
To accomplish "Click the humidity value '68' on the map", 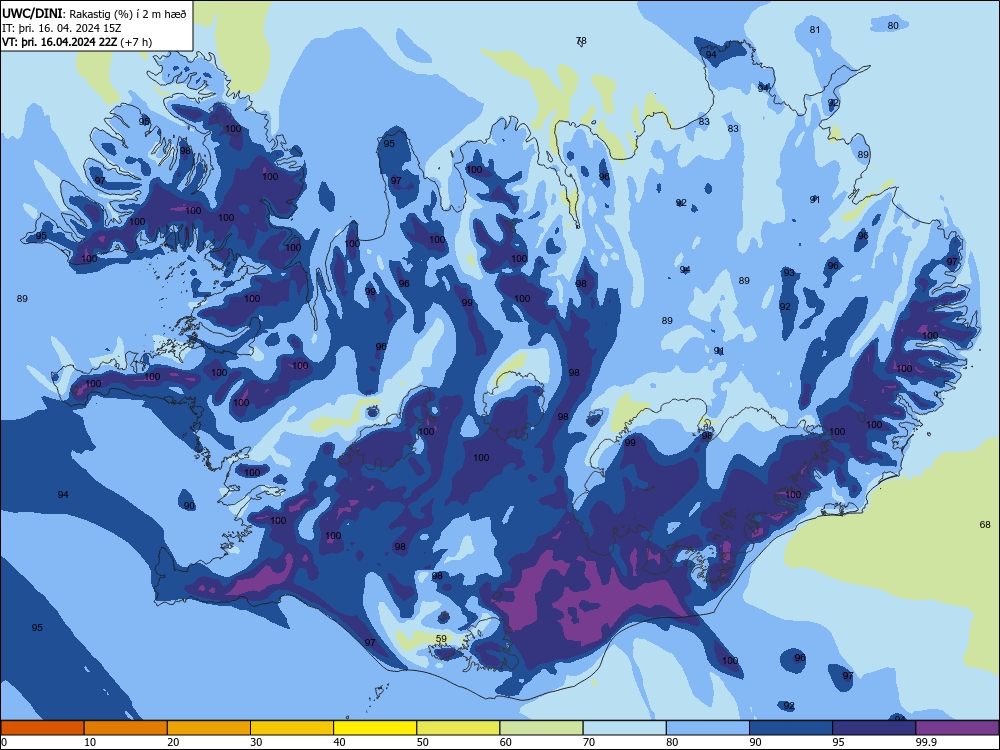I will [985, 524].
